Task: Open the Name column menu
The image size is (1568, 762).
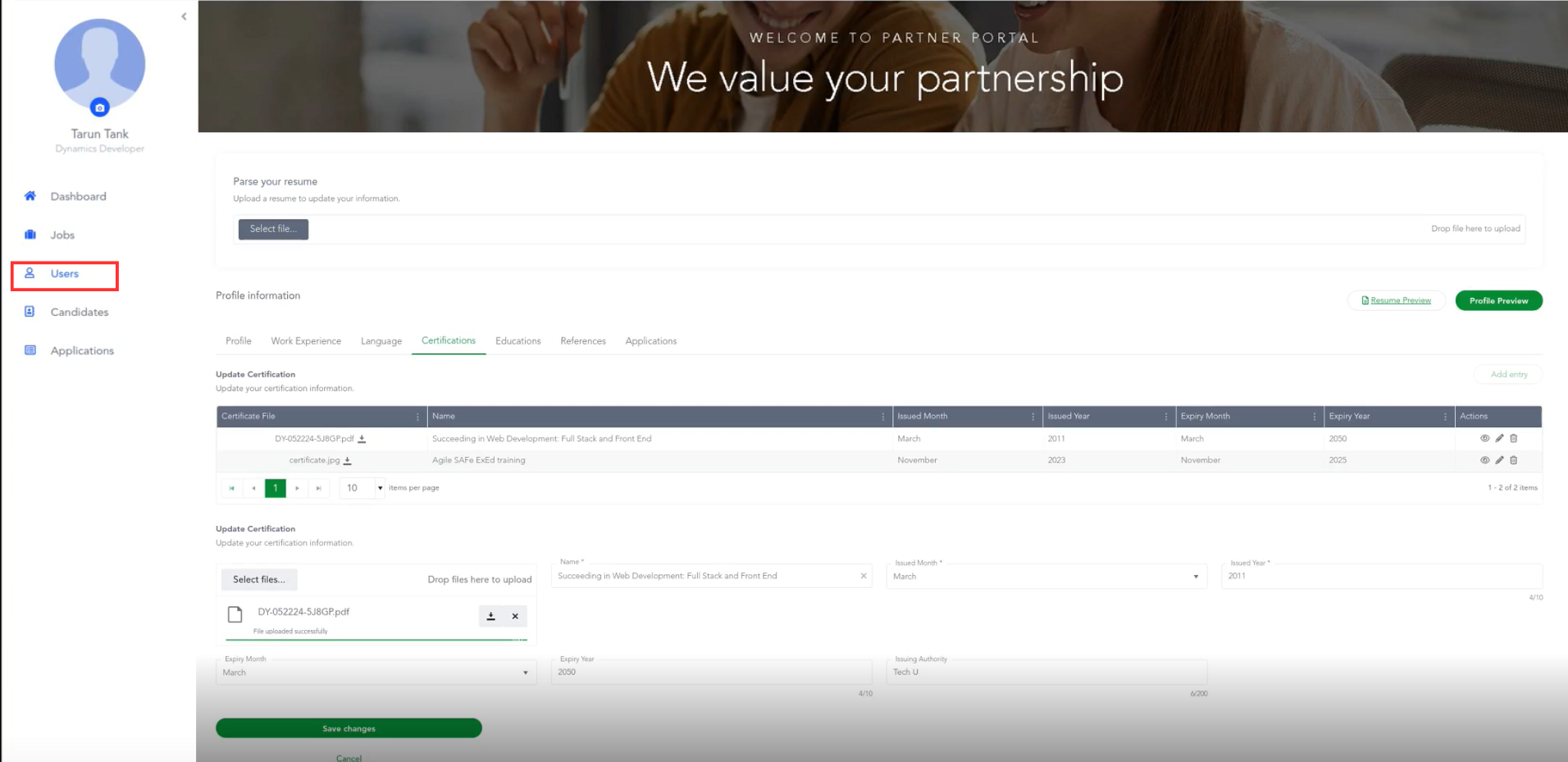Action: pos(882,417)
